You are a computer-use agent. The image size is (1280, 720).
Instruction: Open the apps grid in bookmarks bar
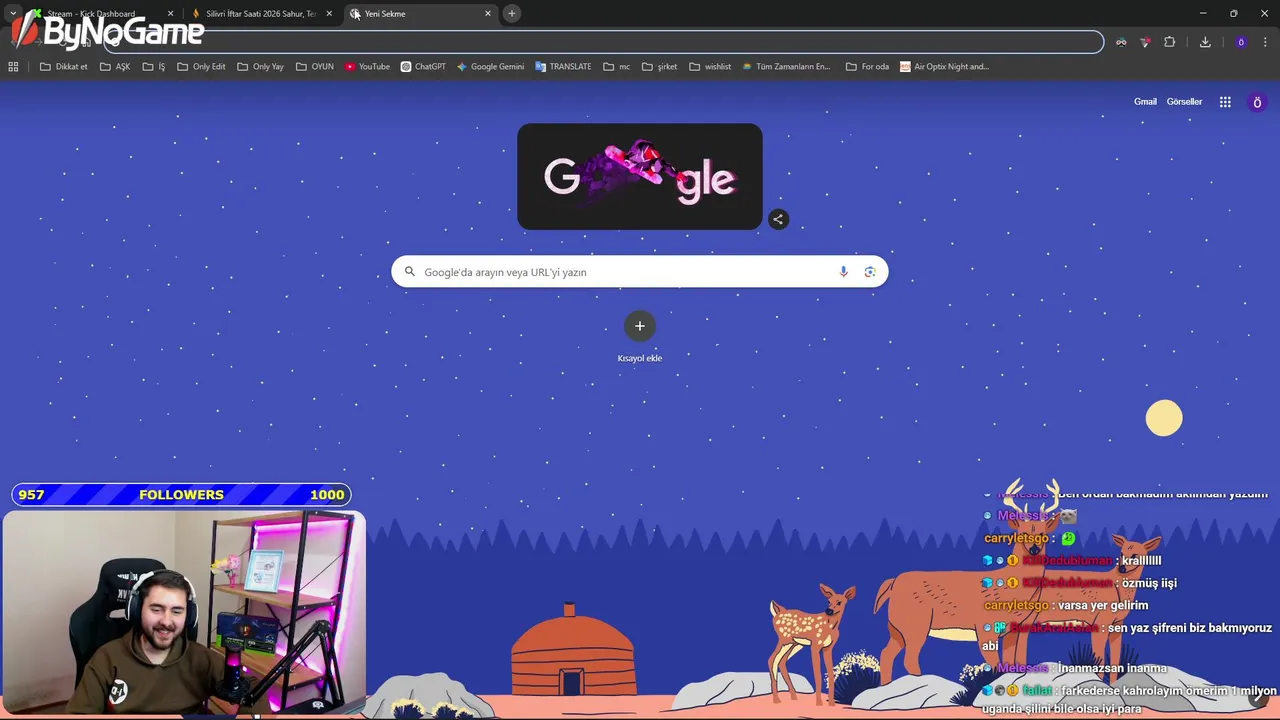pyautogui.click(x=13, y=67)
